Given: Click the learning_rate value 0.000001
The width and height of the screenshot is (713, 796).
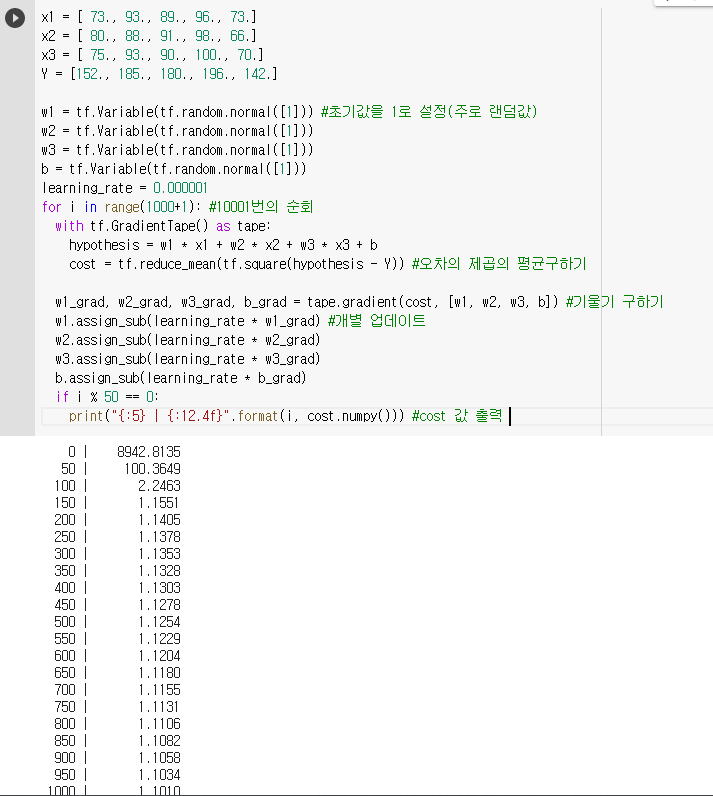Looking at the screenshot, I should click(180, 188).
